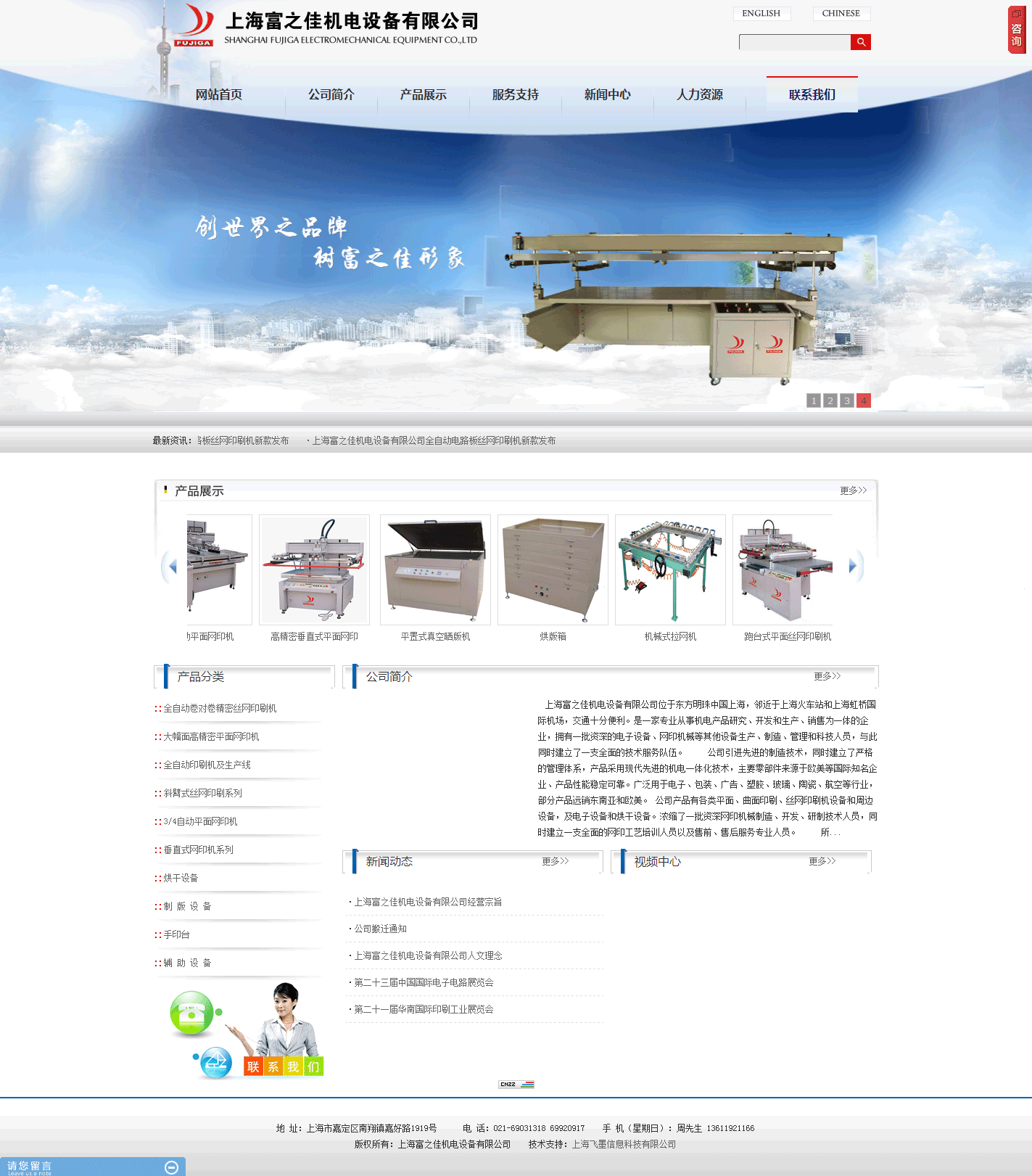This screenshot has width=1032, height=1176.
Task: Click the Fujiga company logo
Action: coord(194,25)
